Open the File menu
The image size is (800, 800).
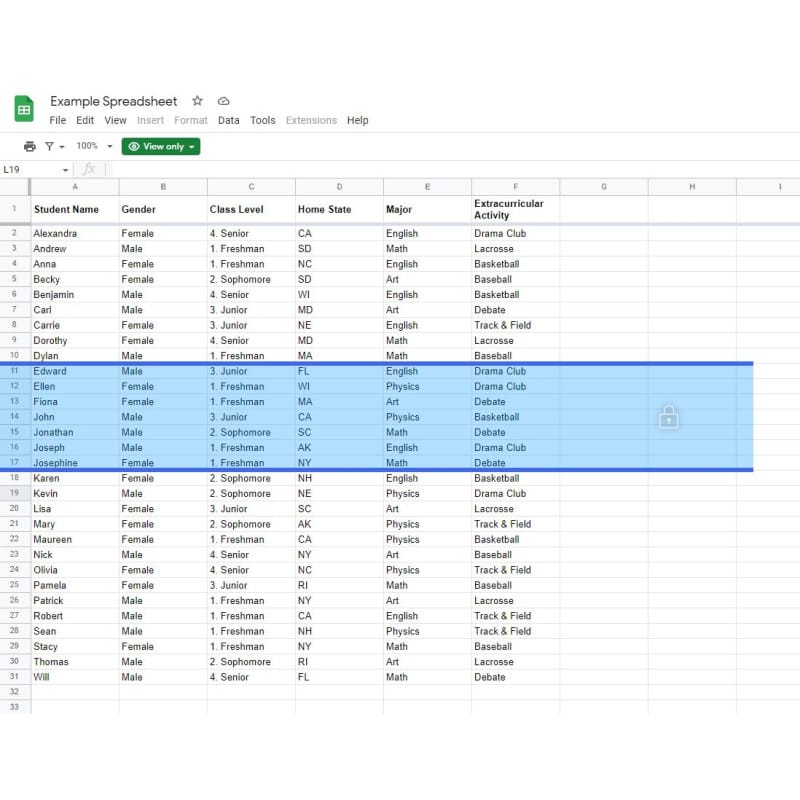[58, 120]
